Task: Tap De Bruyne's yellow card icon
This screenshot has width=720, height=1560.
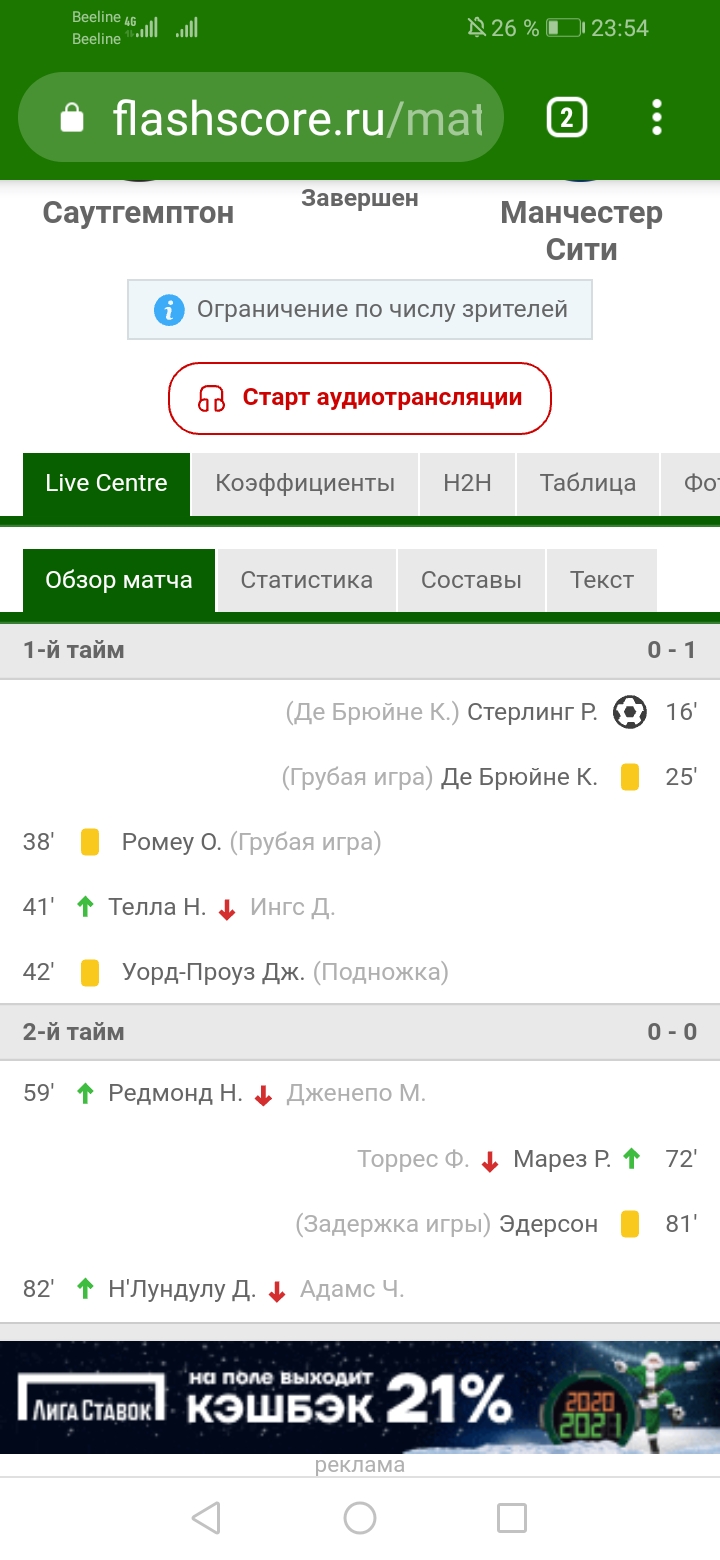Action: click(630, 777)
